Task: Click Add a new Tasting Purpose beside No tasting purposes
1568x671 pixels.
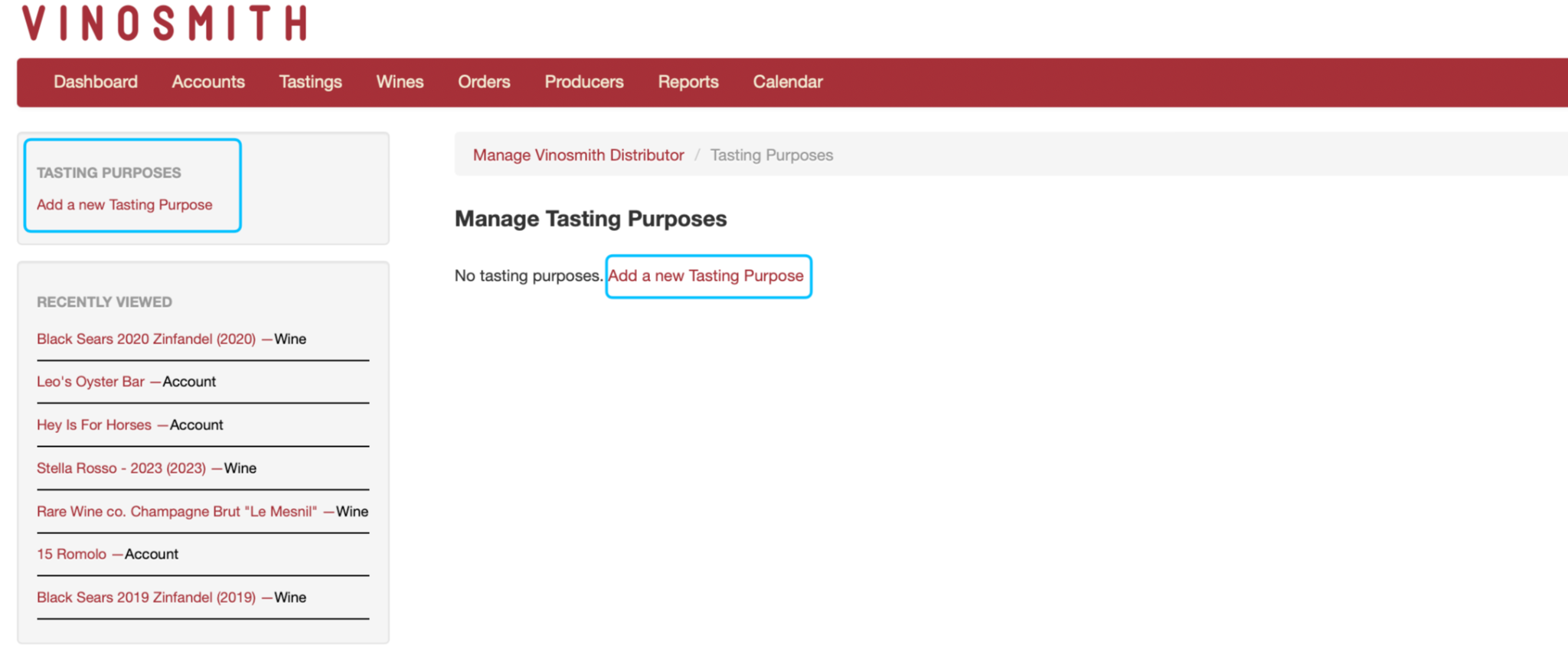Action: pyautogui.click(x=706, y=276)
